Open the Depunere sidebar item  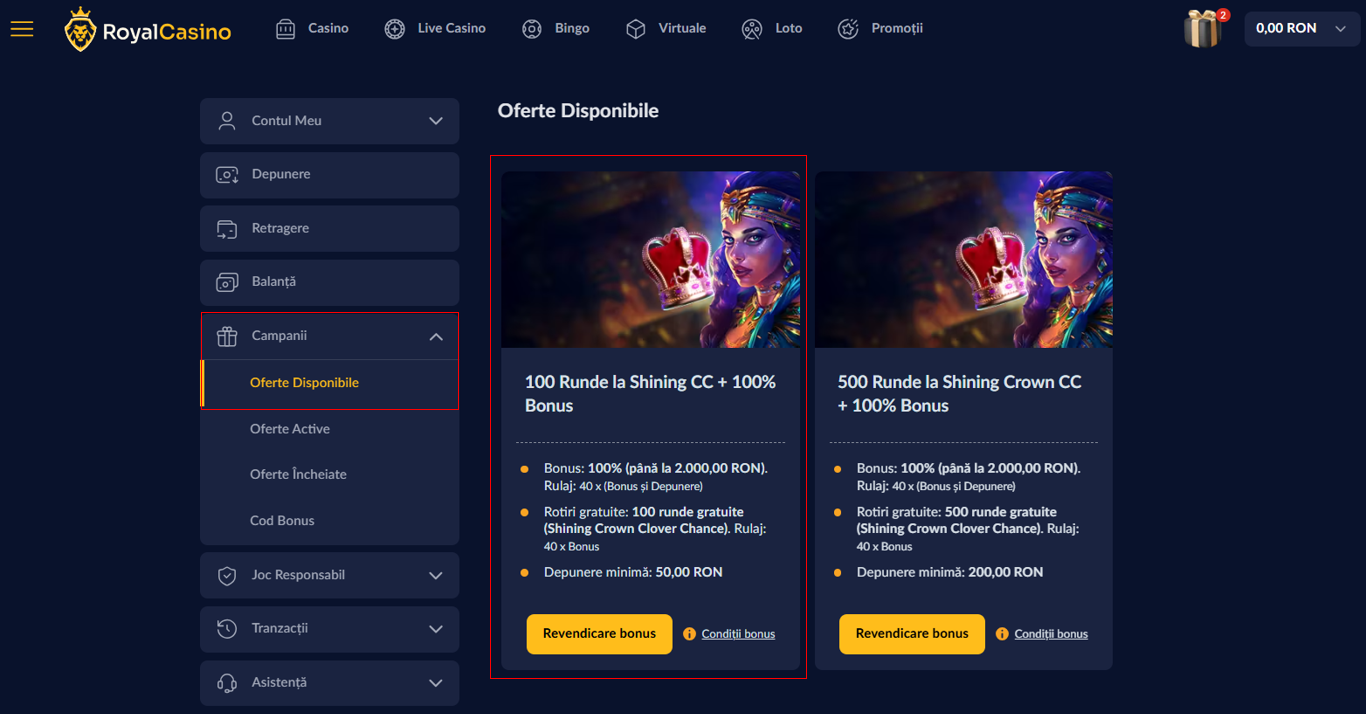[330, 175]
